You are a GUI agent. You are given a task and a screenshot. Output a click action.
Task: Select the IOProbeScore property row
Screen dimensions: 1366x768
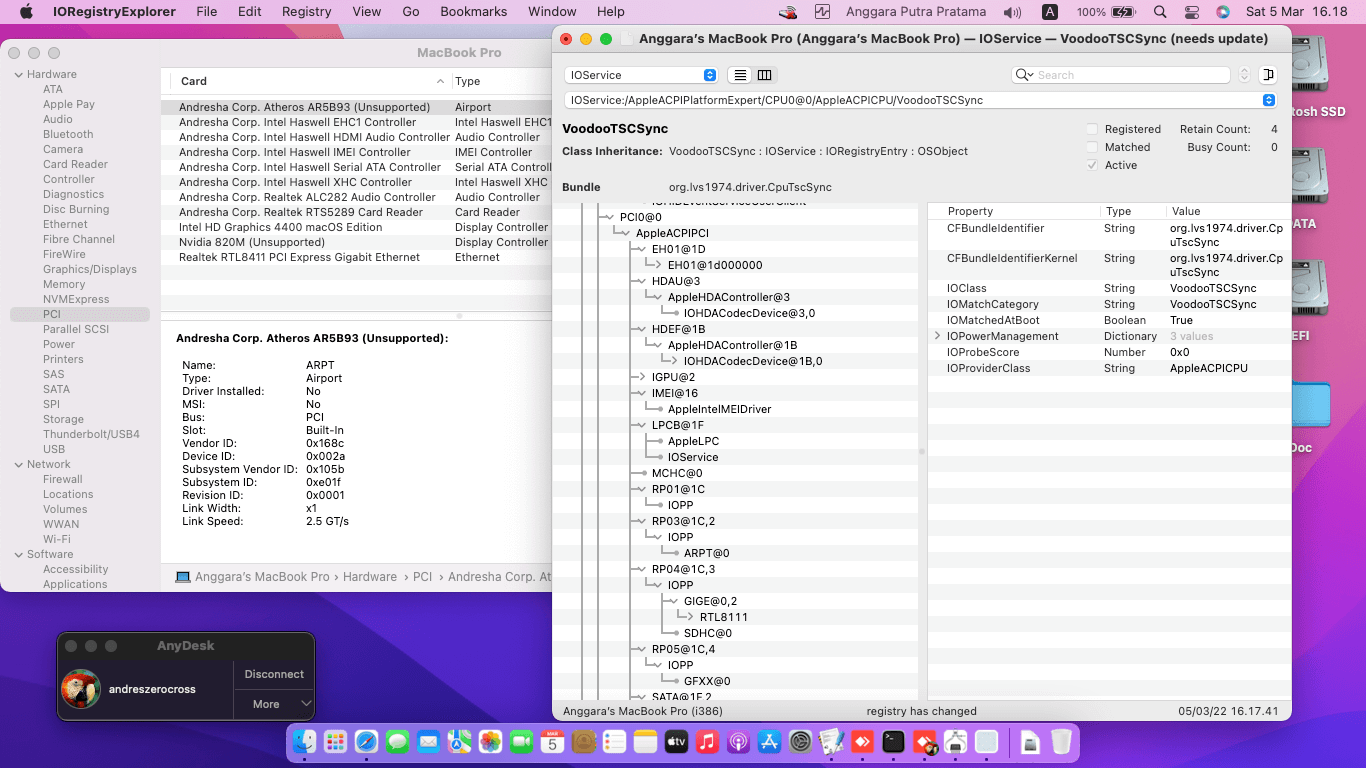click(1109, 352)
